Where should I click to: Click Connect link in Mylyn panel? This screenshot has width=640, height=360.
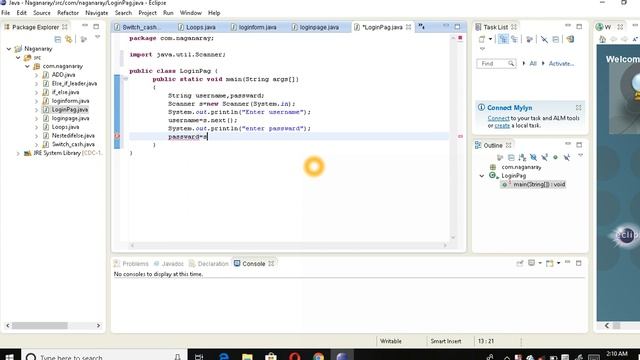[498, 118]
